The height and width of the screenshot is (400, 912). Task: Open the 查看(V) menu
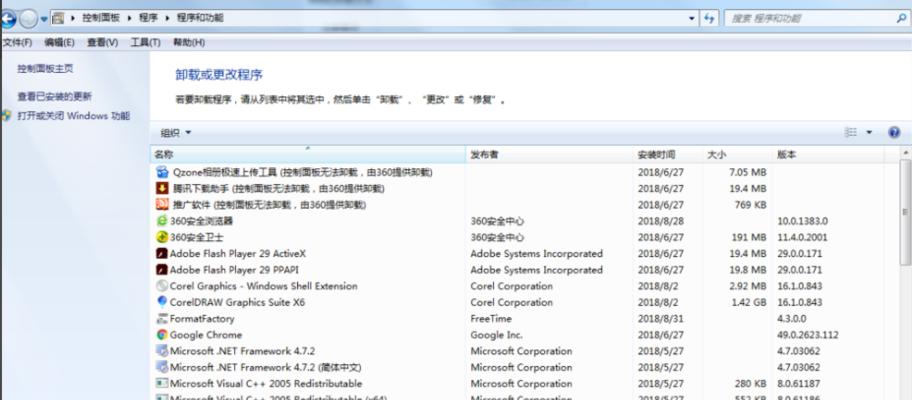[102, 42]
